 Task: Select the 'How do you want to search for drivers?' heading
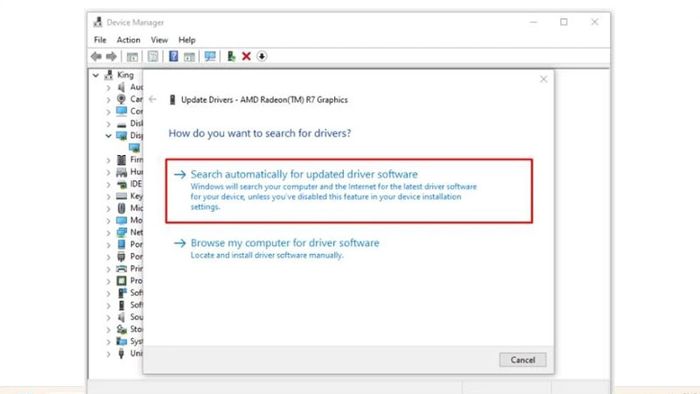point(259,133)
